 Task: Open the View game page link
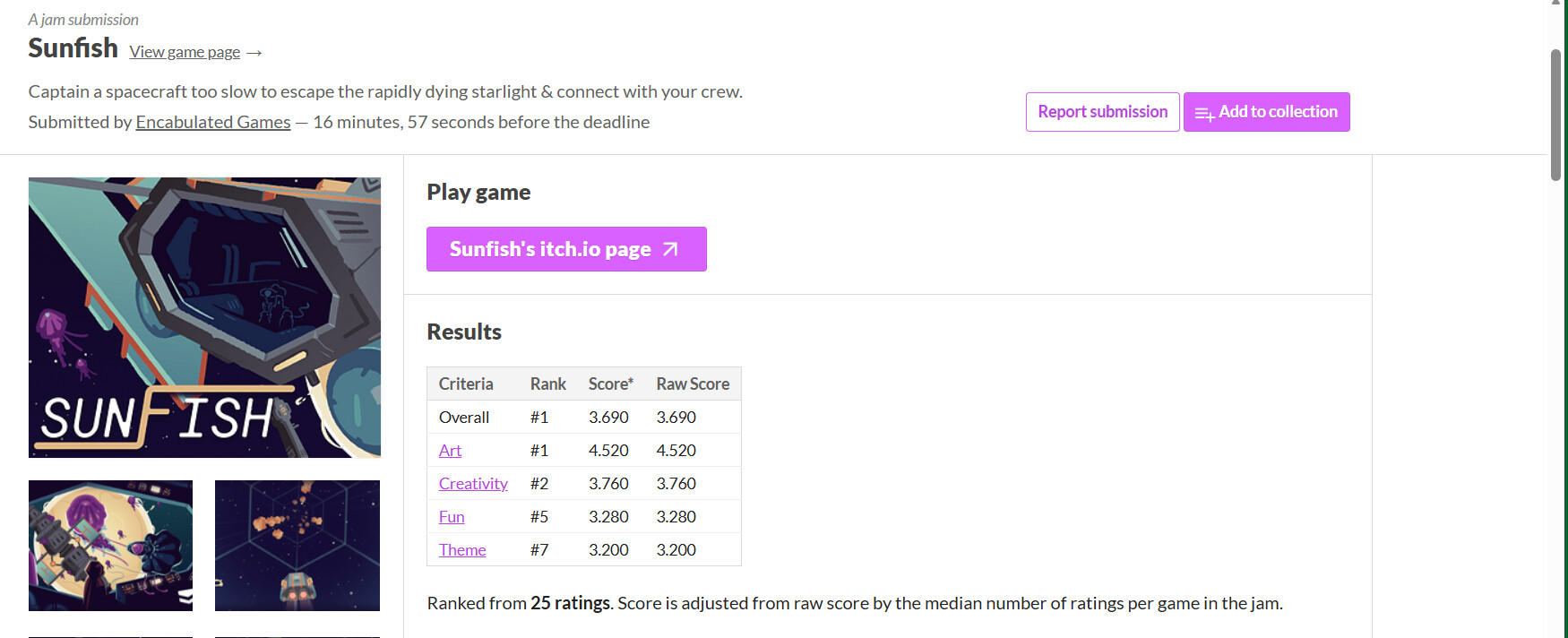185,52
